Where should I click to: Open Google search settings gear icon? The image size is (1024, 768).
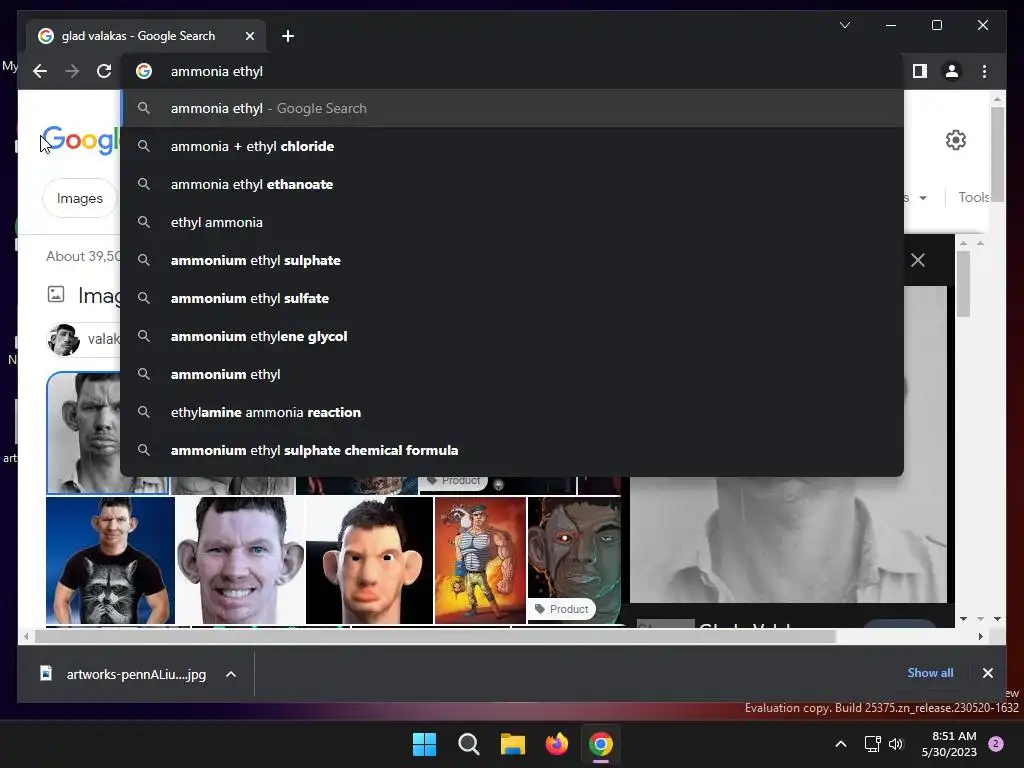click(955, 140)
